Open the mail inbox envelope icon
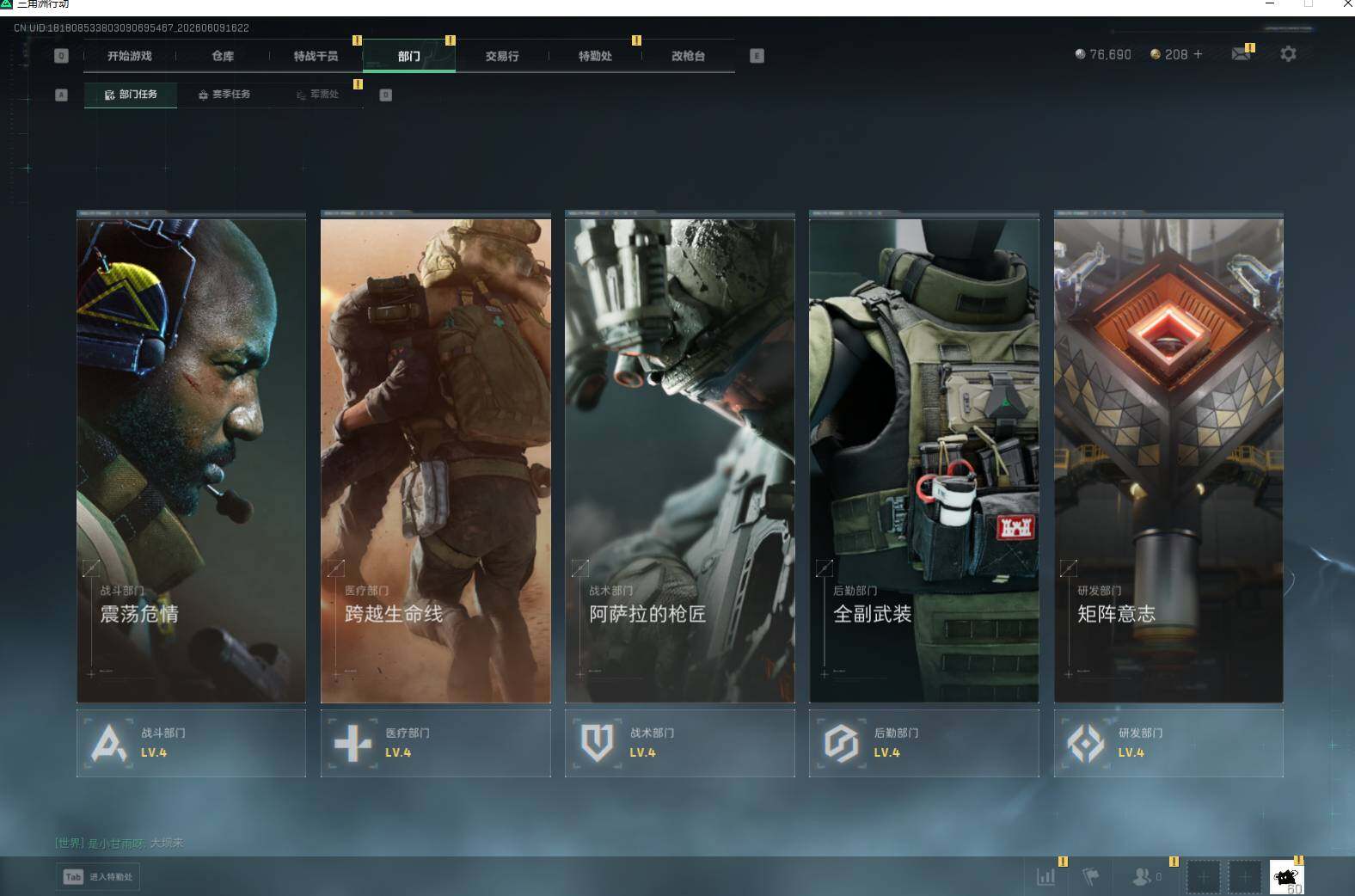 (1241, 54)
